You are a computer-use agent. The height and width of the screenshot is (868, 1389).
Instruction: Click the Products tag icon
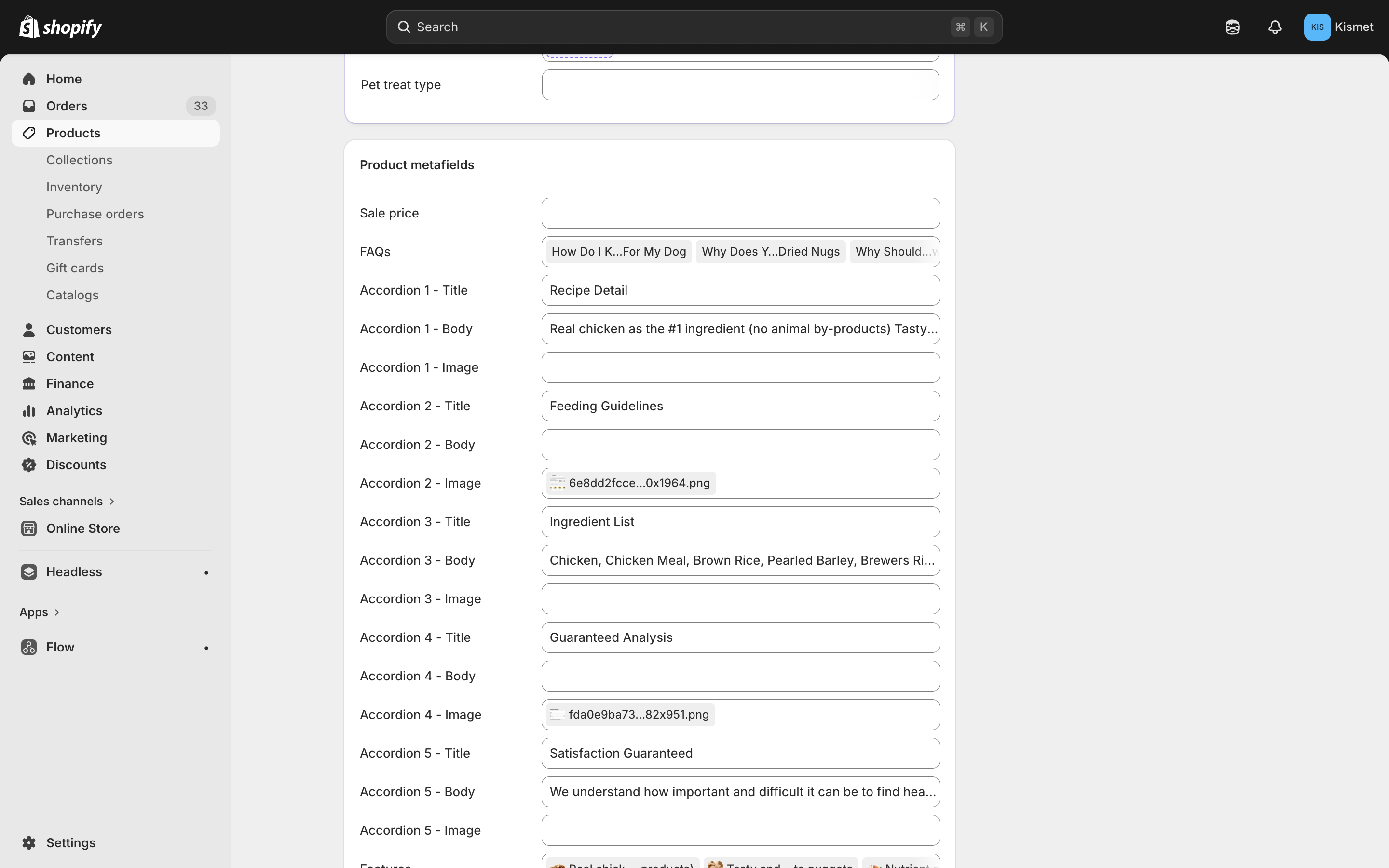pos(29,133)
